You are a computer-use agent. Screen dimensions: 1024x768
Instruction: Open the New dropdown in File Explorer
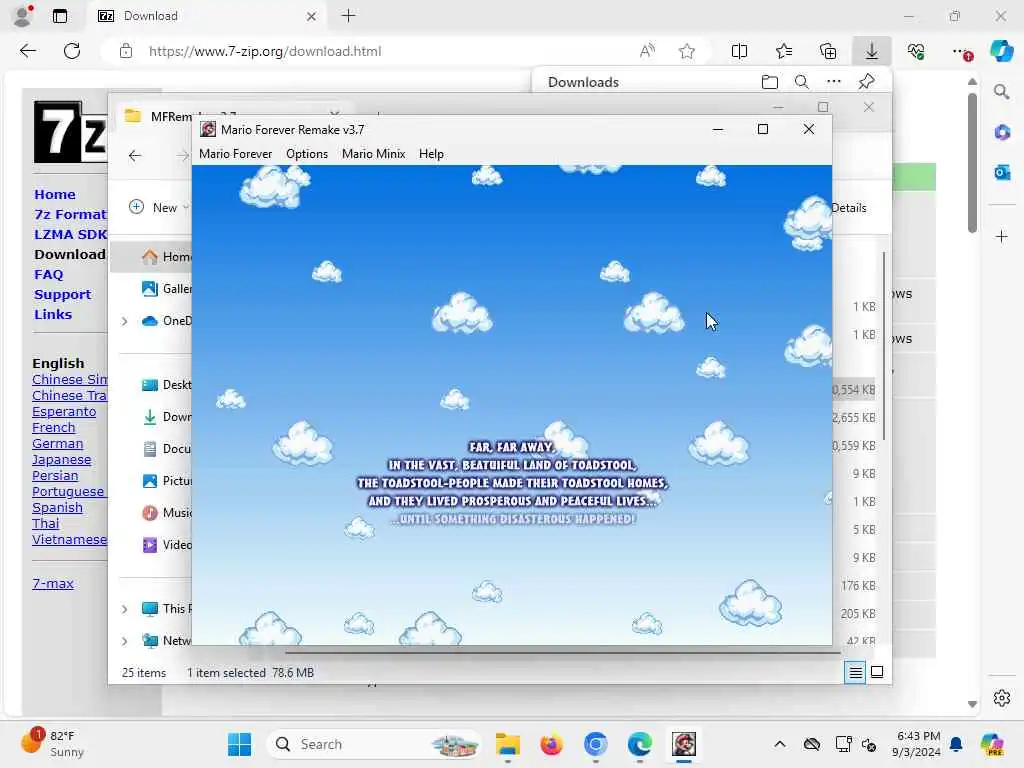click(159, 207)
